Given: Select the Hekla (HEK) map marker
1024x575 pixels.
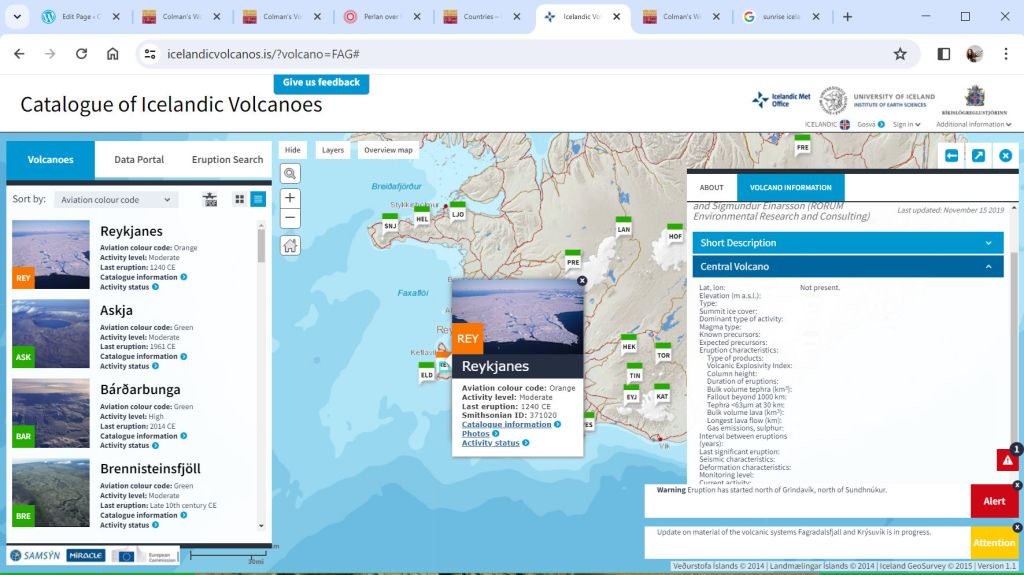Looking at the screenshot, I should [x=628, y=345].
